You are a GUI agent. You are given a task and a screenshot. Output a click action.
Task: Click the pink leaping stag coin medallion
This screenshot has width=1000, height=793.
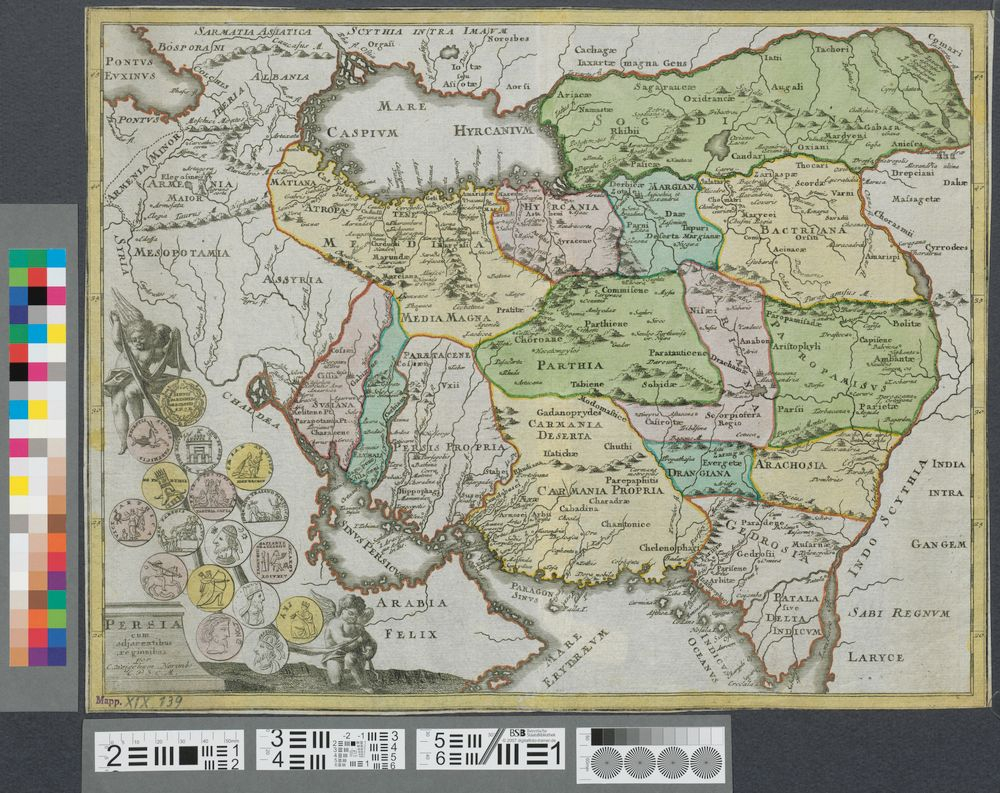click(149, 440)
